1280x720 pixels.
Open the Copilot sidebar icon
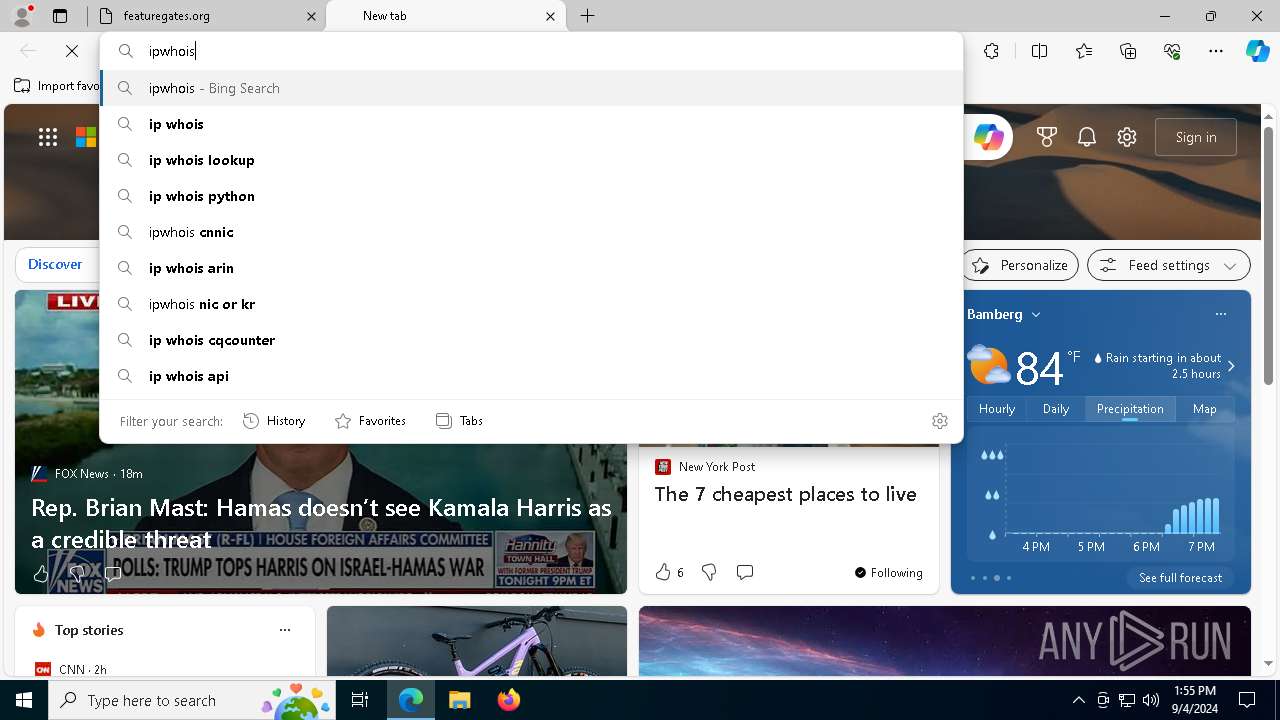(x=1257, y=51)
